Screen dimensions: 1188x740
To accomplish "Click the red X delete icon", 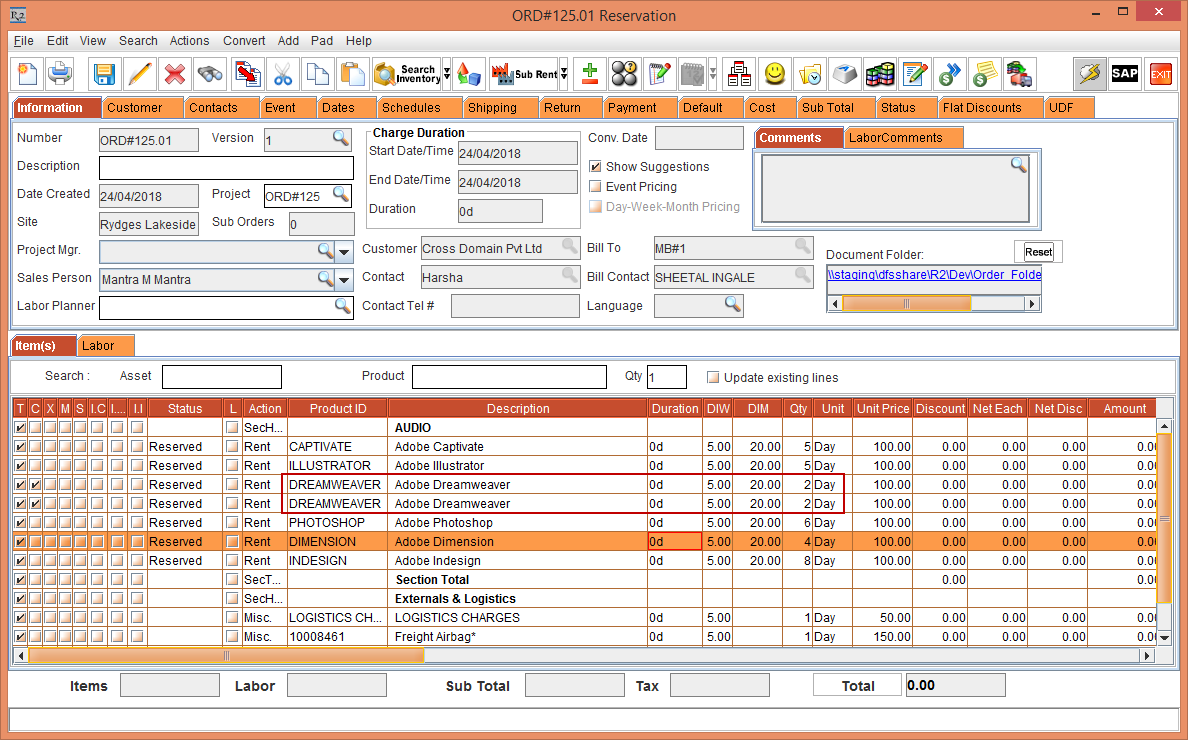I will tap(175, 74).
